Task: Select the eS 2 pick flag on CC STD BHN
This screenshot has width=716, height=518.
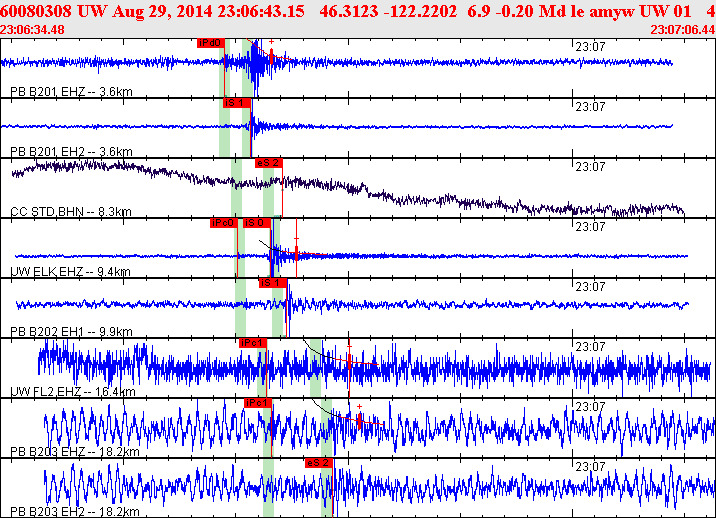Action: coord(268,163)
